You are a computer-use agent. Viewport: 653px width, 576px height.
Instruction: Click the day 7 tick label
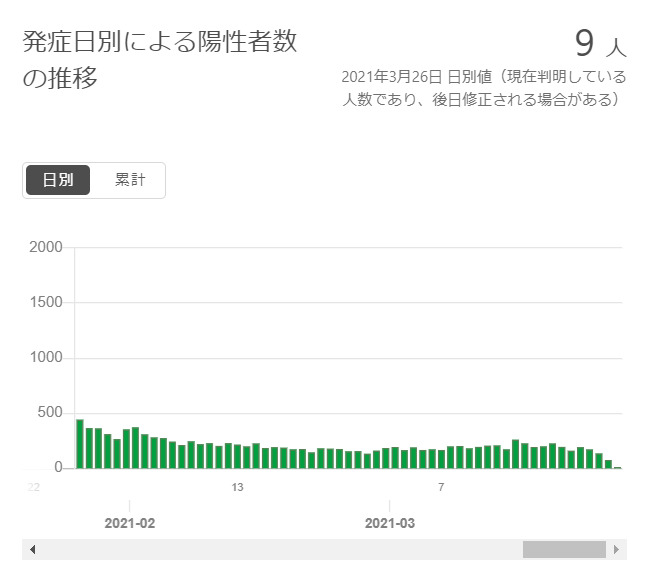(441, 488)
